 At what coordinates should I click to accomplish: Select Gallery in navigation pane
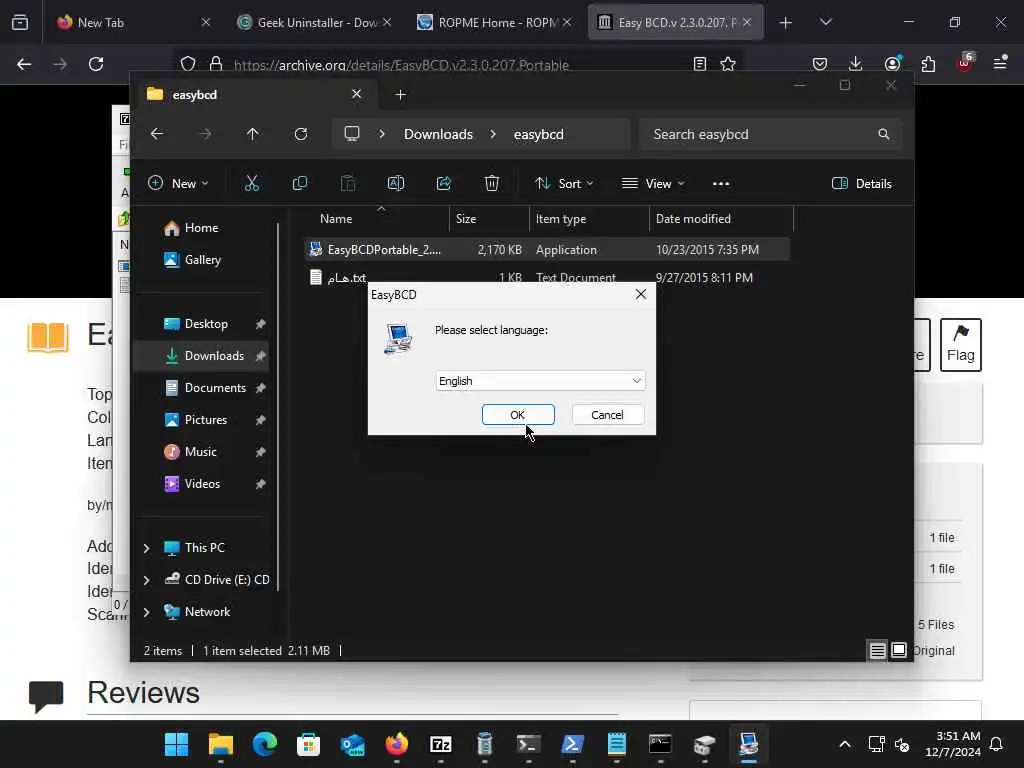(x=202, y=260)
